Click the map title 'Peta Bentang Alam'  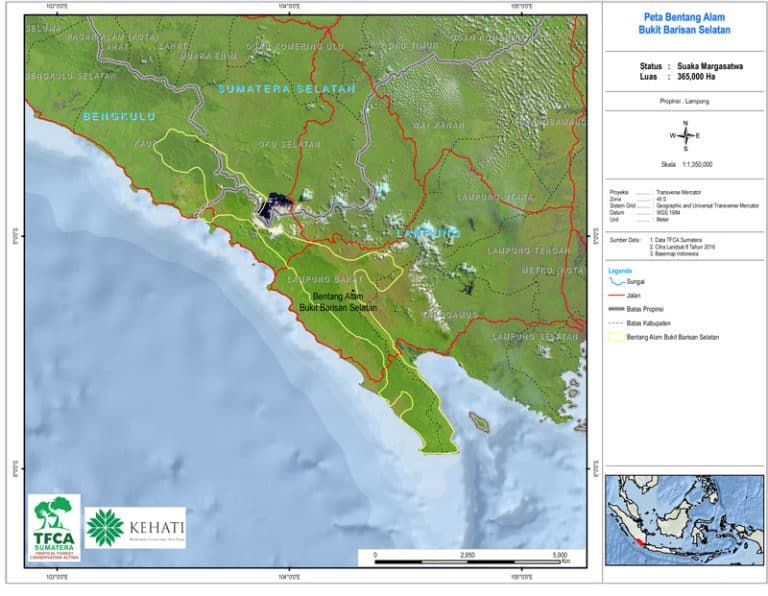[684, 18]
